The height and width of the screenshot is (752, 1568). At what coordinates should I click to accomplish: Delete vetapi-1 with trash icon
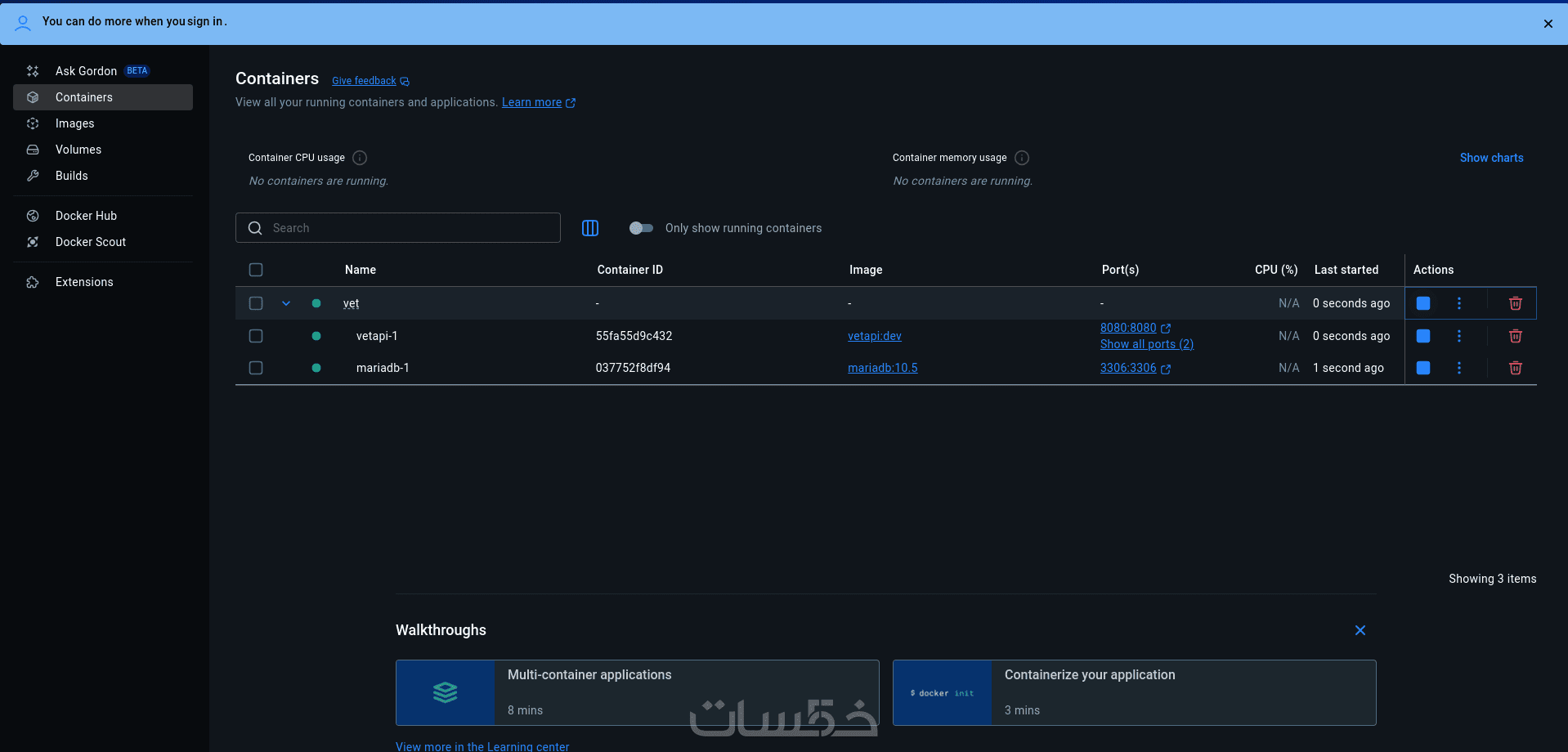(1515, 336)
